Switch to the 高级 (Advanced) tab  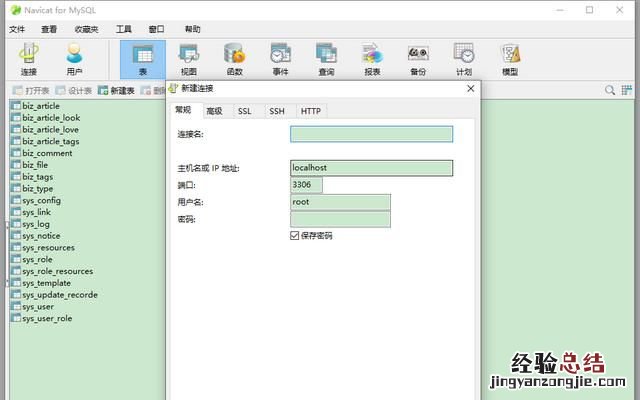214,111
